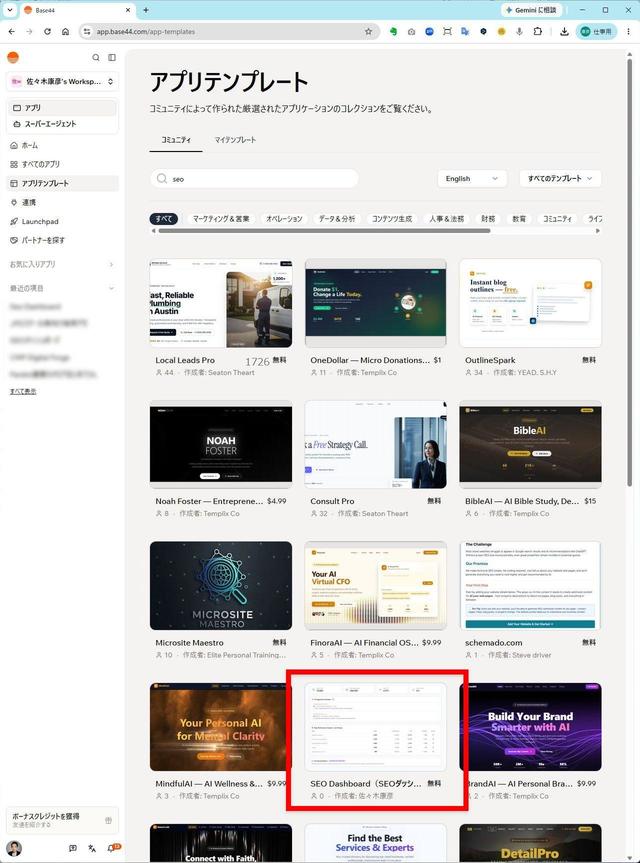Click the Google Translate extension icon
The width and height of the screenshot is (640, 863).
(x=465, y=32)
